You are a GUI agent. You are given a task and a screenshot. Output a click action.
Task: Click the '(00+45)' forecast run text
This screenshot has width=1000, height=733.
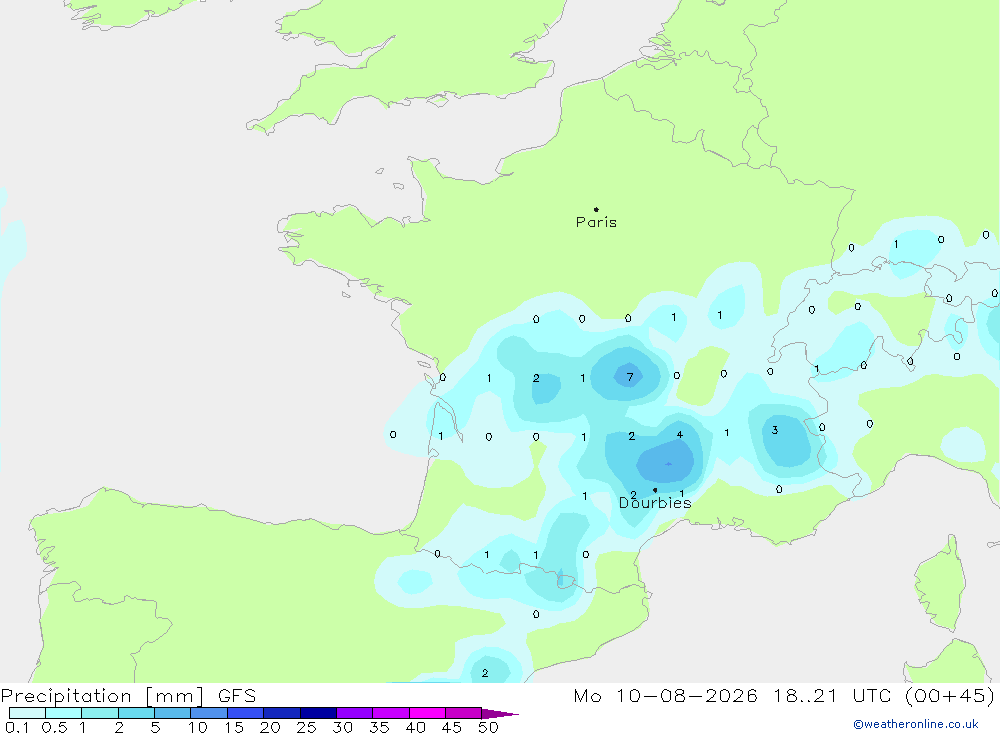(949, 695)
